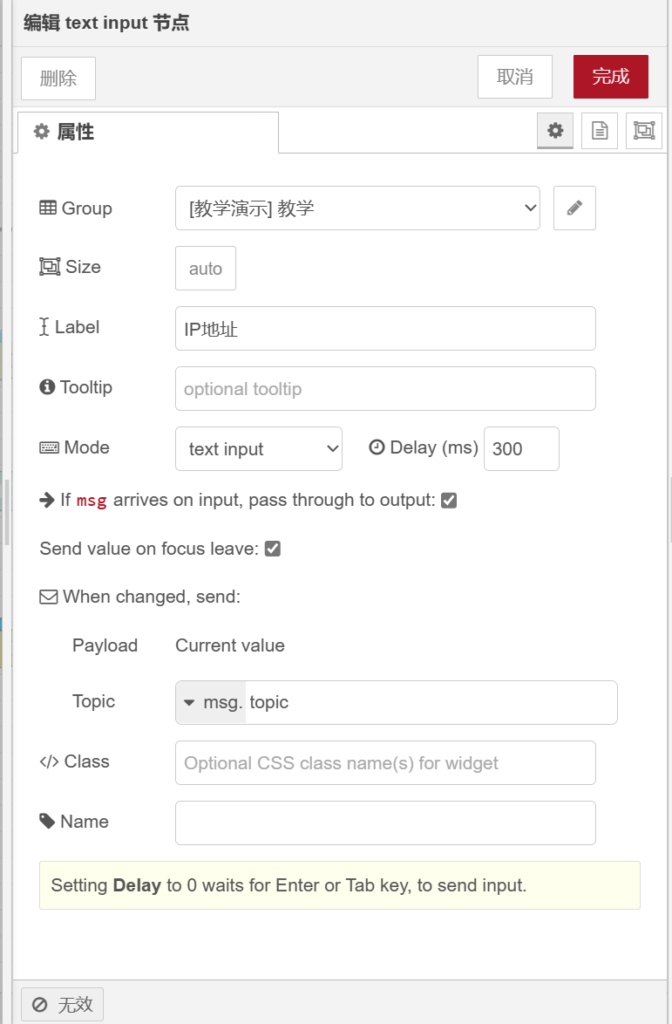Click the node properties gear icon
This screenshot has width=672, height=1024.
click(555, 131)
